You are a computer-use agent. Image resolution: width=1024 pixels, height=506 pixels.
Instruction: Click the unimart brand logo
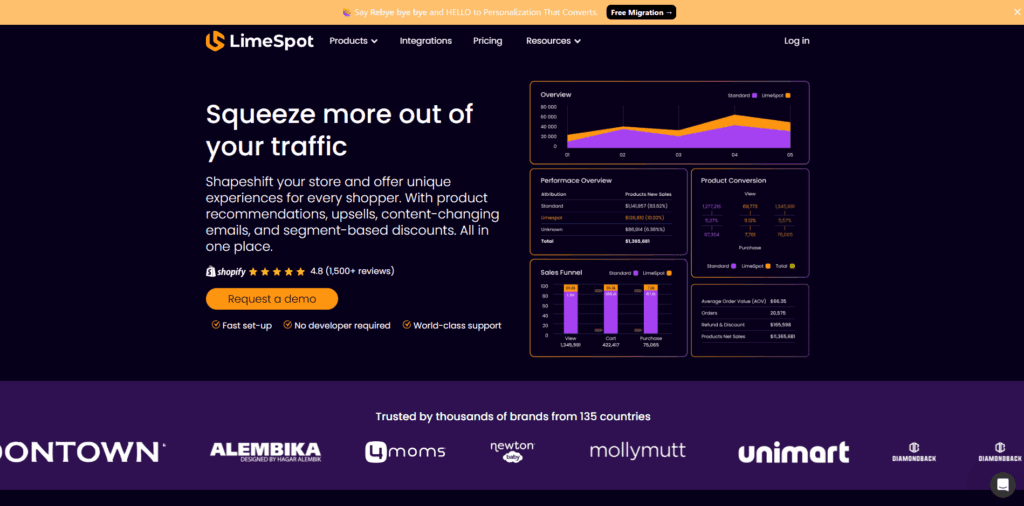click(793, 452)
